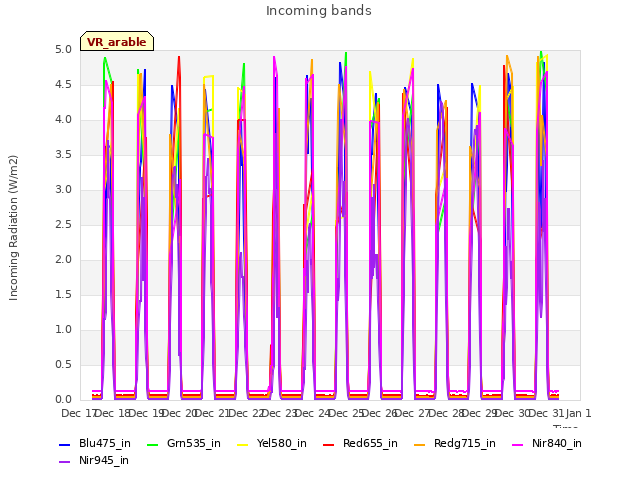640x480 pixels.
Task: Click the Grn535_in legend label
Action: pyautogui.click(x=194, y=443)
